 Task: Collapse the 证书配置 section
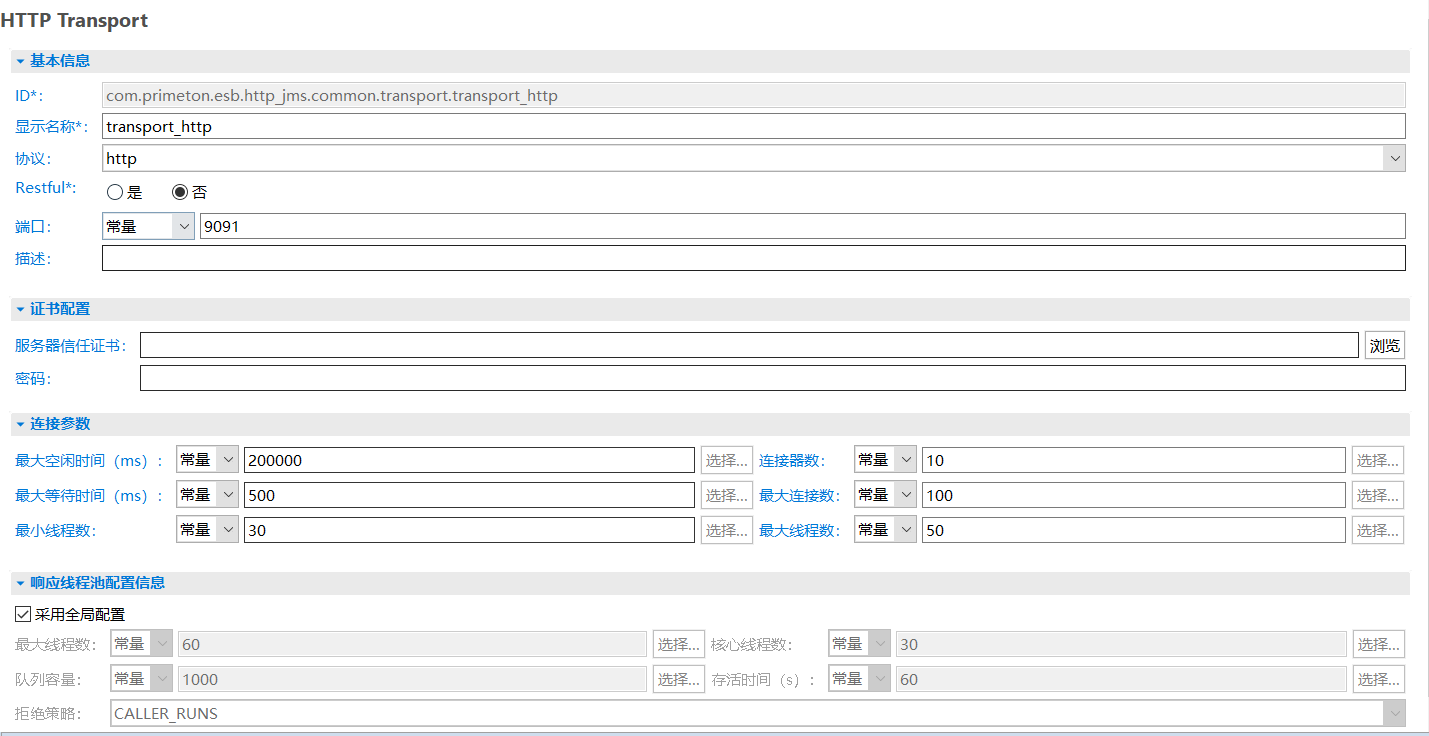pyautogui.click(x=20, y=309)
